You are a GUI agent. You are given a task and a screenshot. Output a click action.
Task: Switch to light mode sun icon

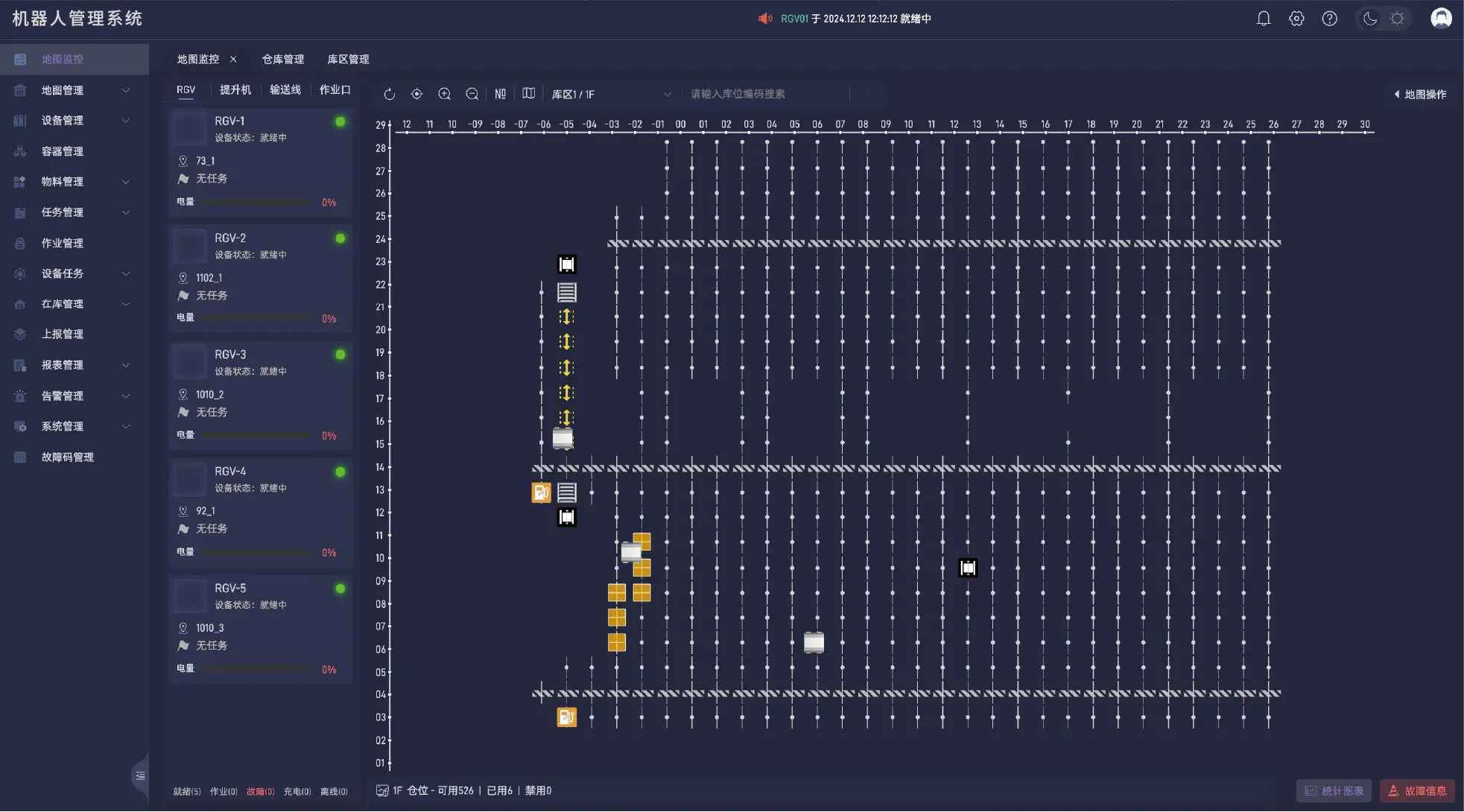(1398, 19)
